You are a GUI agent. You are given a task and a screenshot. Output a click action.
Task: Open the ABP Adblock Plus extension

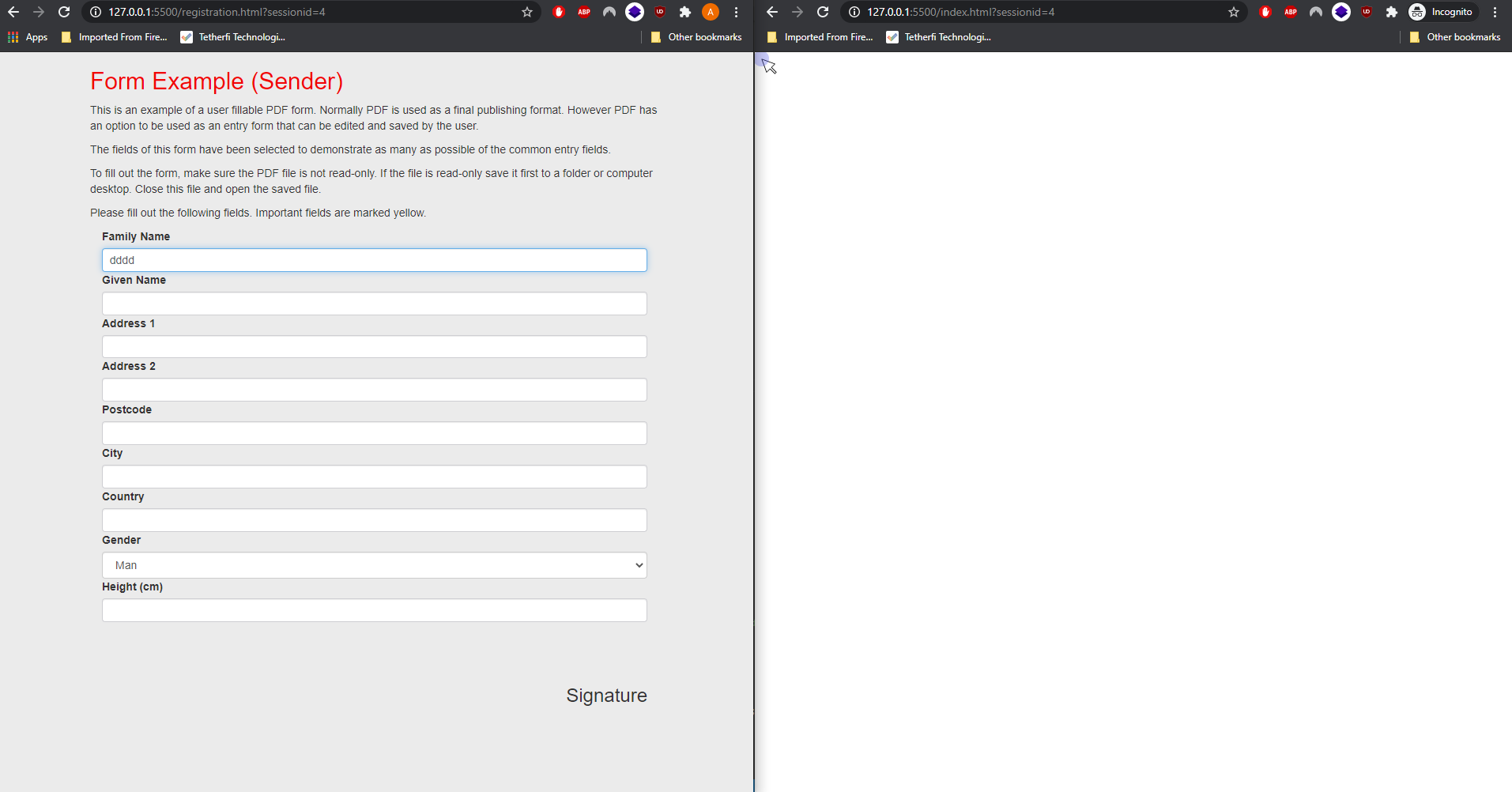tap(585, 12)
